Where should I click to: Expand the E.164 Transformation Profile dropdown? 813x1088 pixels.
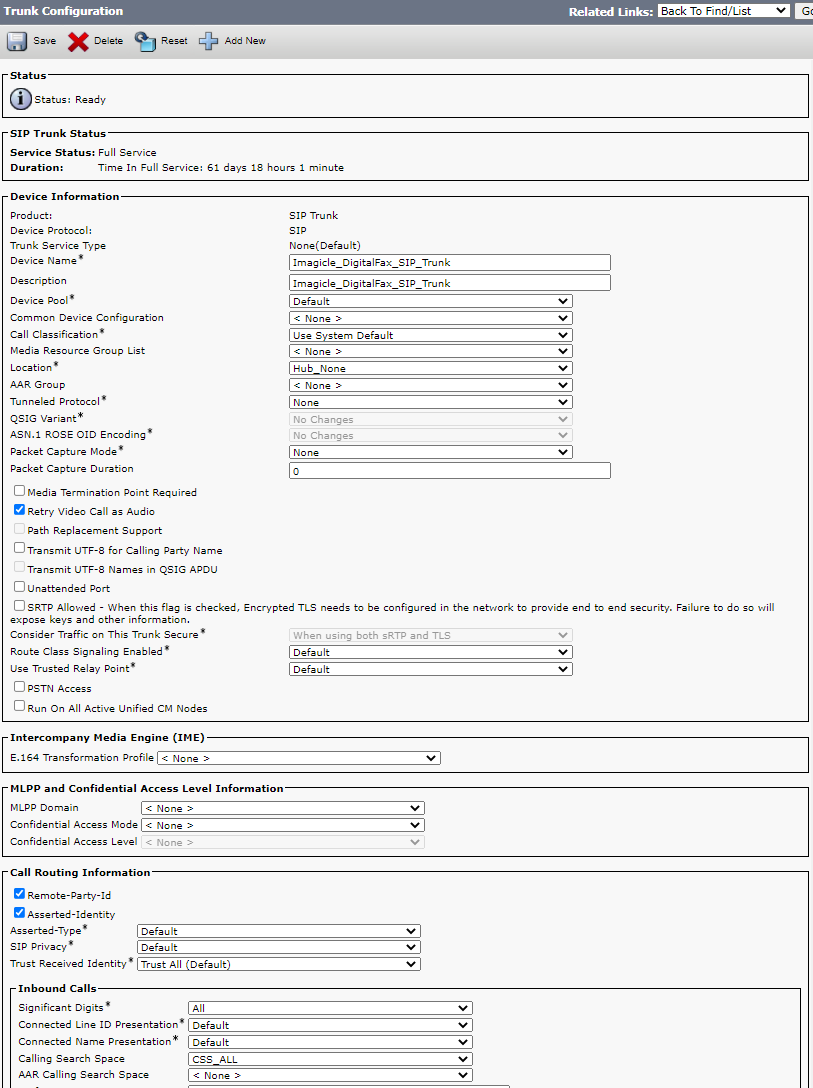(x=297, y=758)
